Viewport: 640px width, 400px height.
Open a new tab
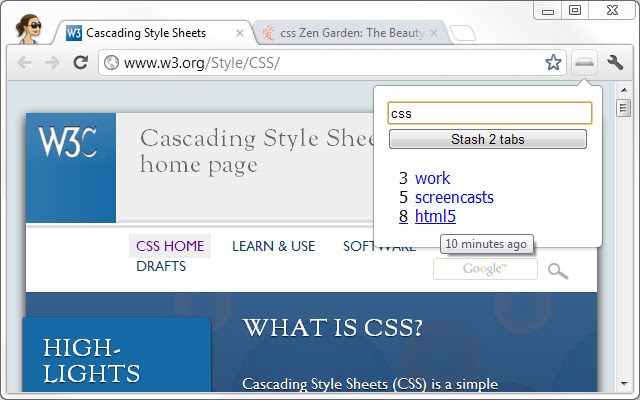(x=463, y=33)
